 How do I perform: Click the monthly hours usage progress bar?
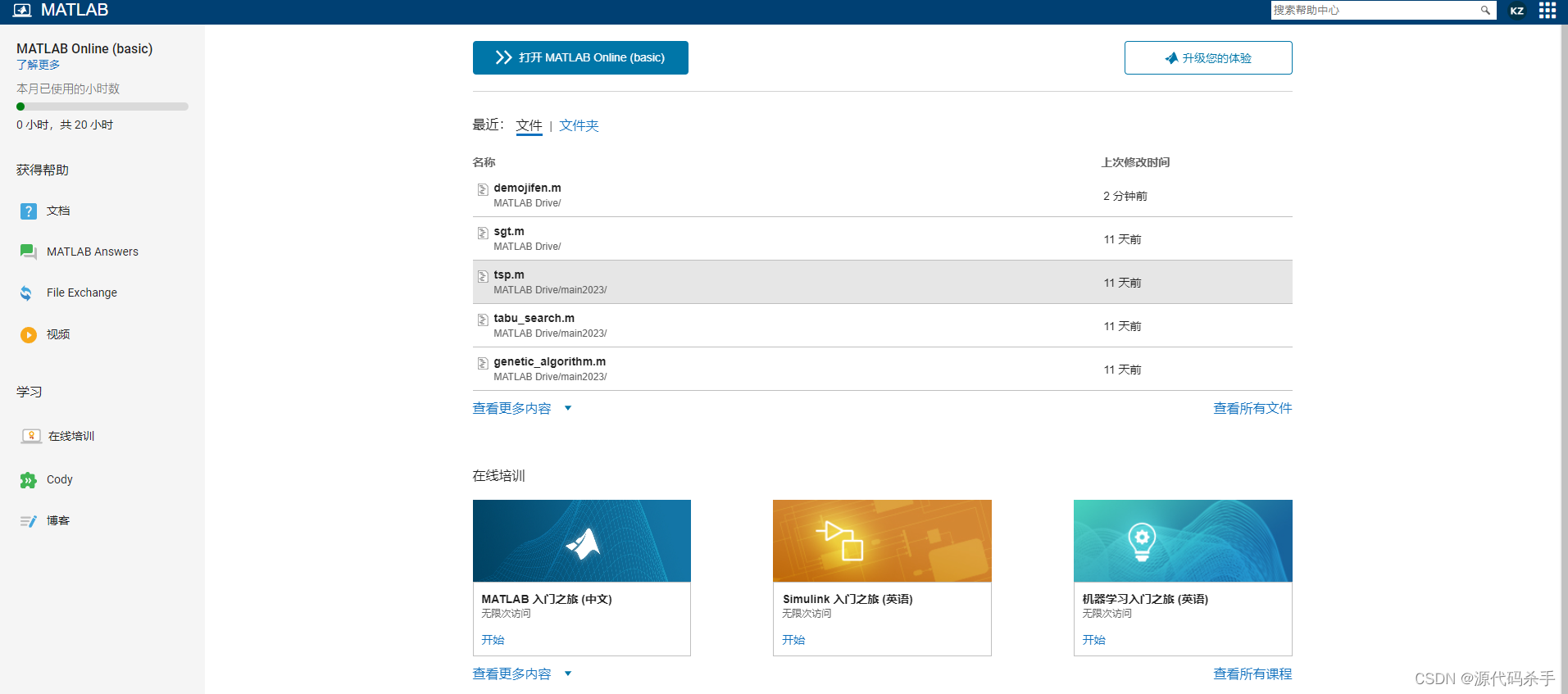click(x=102, y=107)
